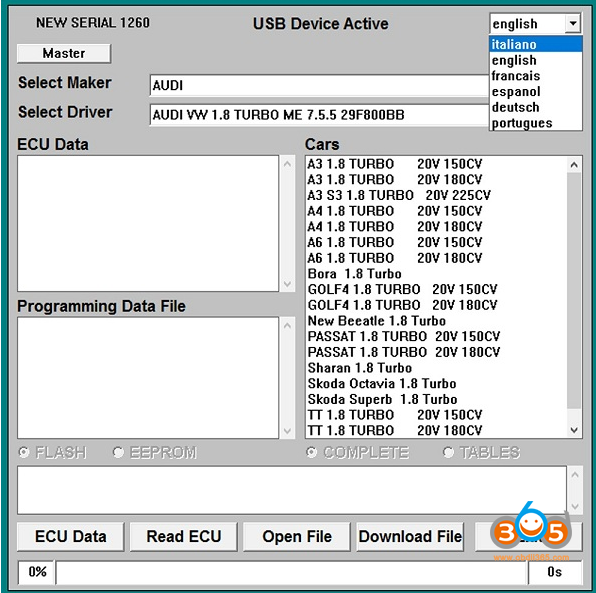Screen dimensions: 596x593
Task: Select portugues in the language list
Action: [536, 123]
